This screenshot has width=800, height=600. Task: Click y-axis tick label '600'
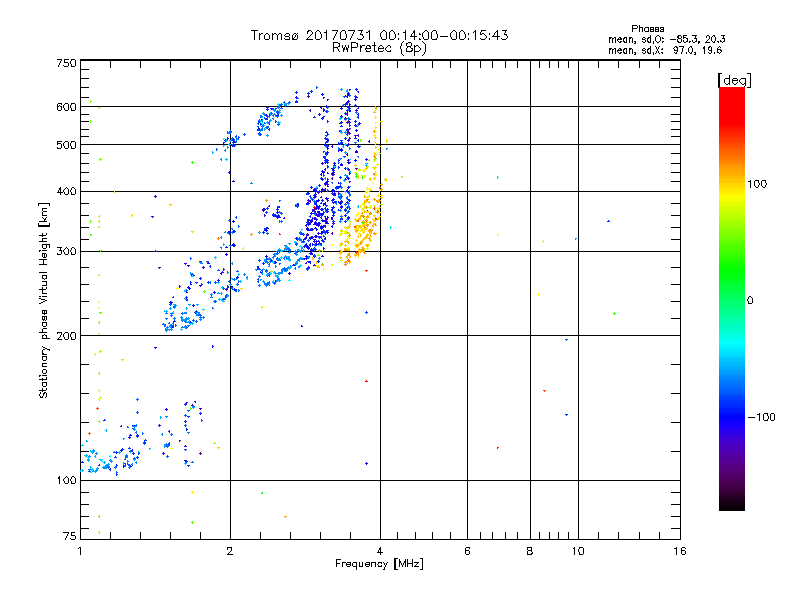pyautogui.click(x=66, y=107)
